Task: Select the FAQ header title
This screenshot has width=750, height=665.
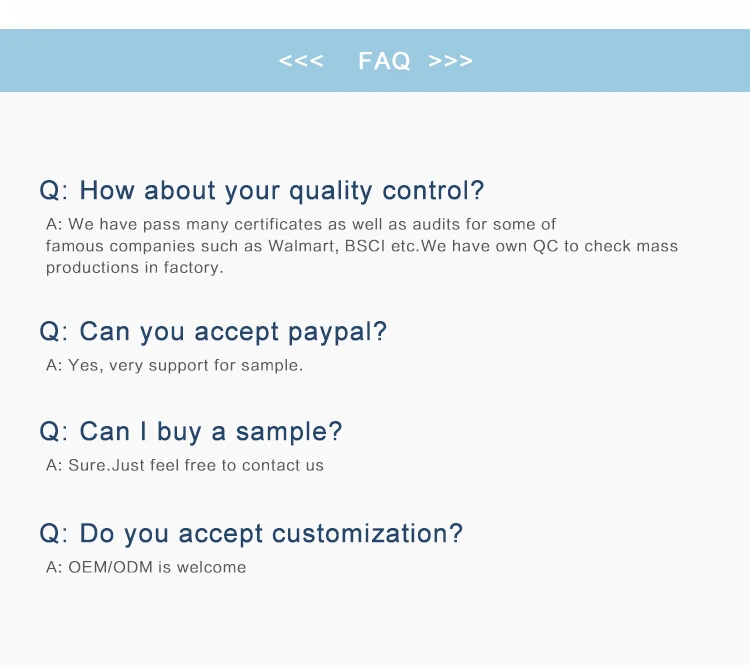Action: 384,61
